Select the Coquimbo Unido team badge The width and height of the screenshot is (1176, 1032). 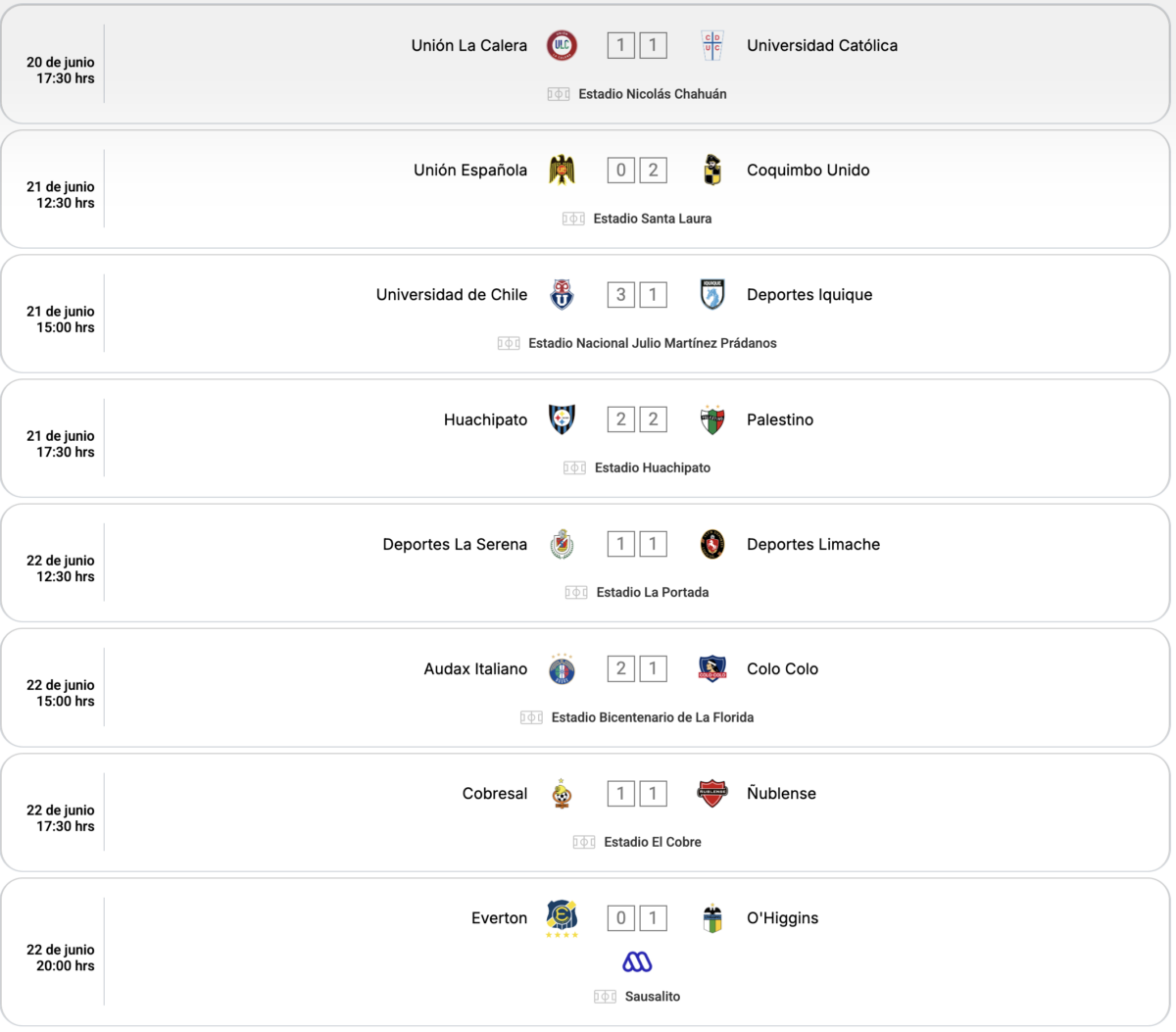[x=712, y=170]
